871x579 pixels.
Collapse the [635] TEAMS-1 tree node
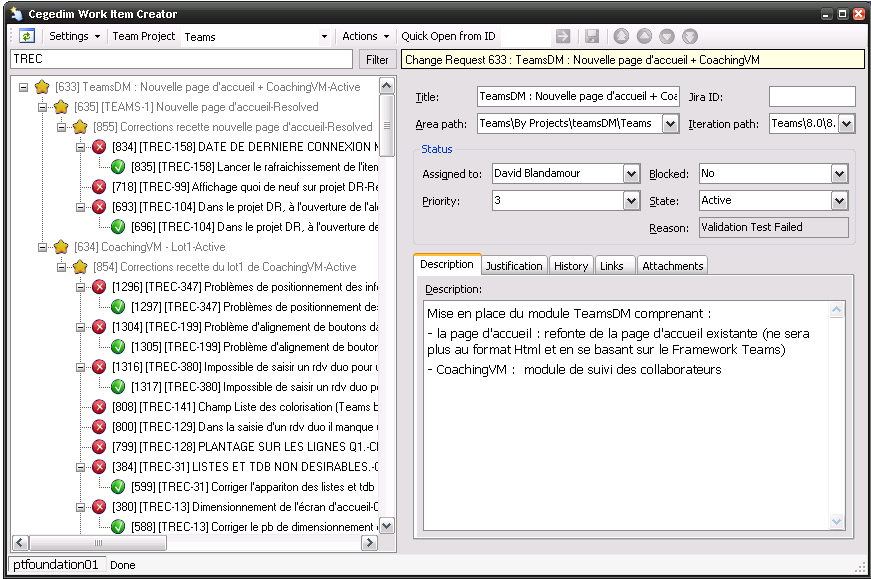coord(42,107)
